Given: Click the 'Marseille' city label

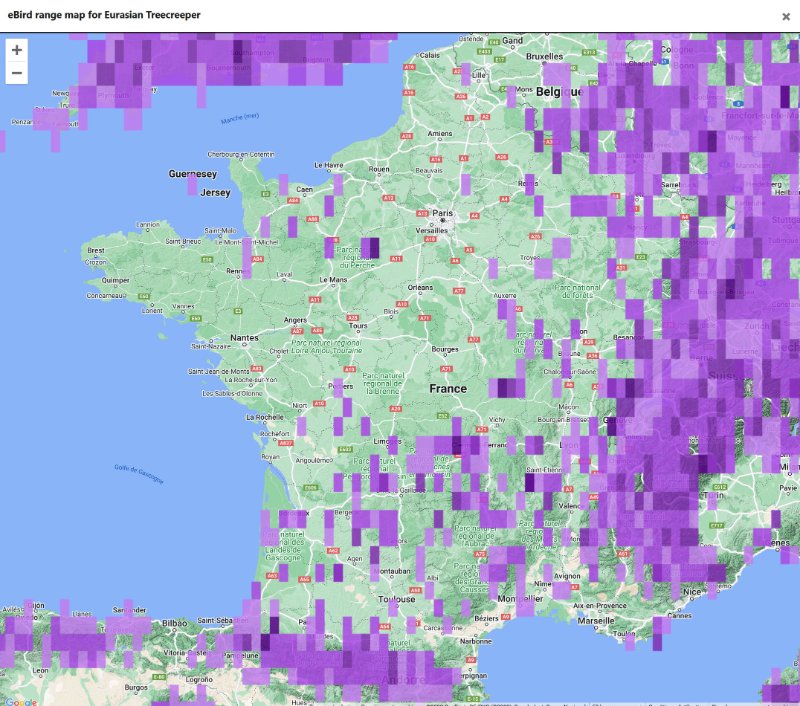Looking at the screenshot, I should pos(596,621).
